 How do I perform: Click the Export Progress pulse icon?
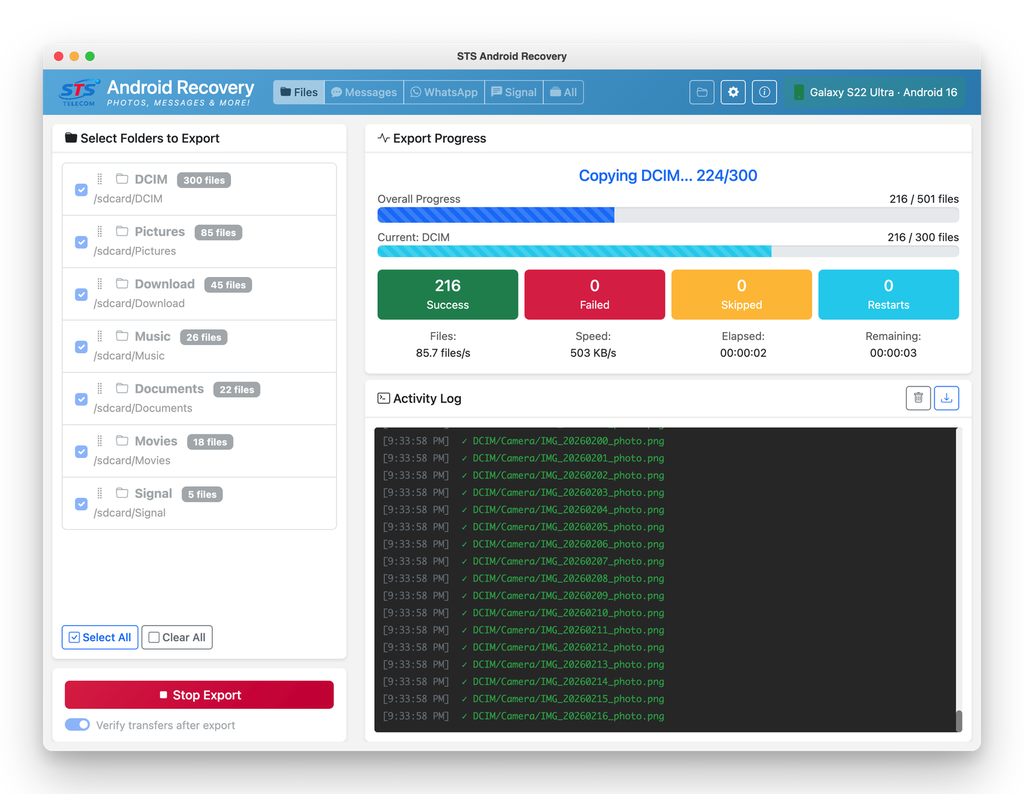point(383,138)
